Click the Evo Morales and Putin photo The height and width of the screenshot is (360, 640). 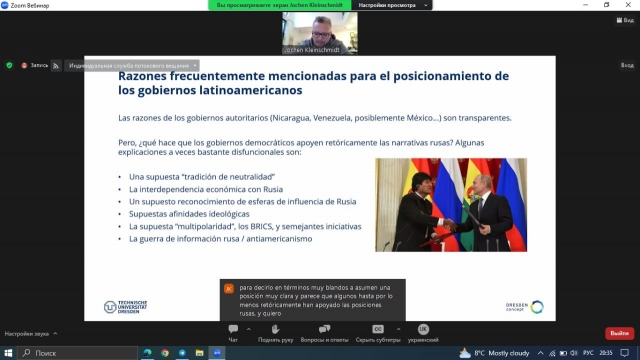pyautogui.click(x=451, y=204)
